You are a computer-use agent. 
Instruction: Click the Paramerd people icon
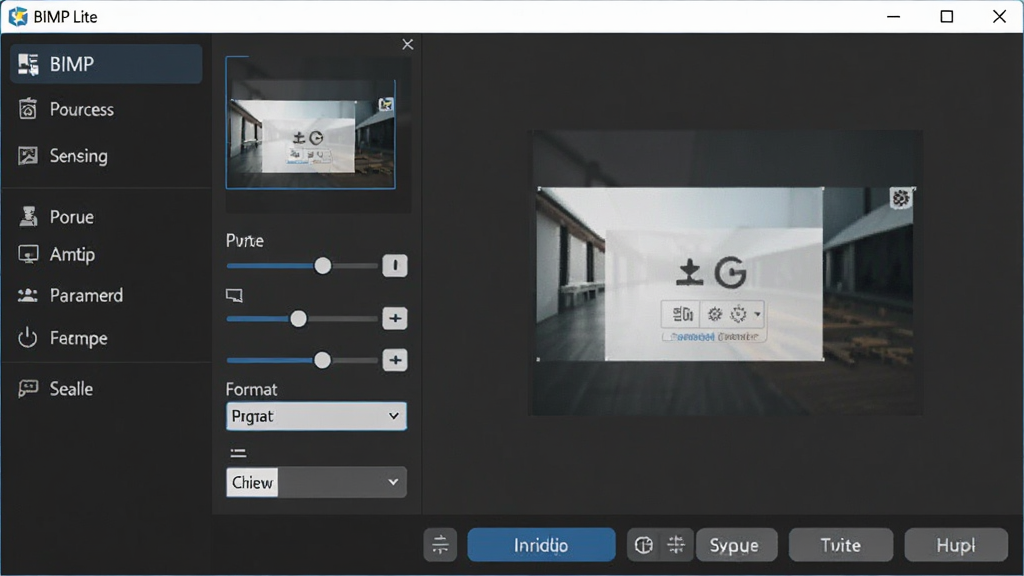[27, 295]
